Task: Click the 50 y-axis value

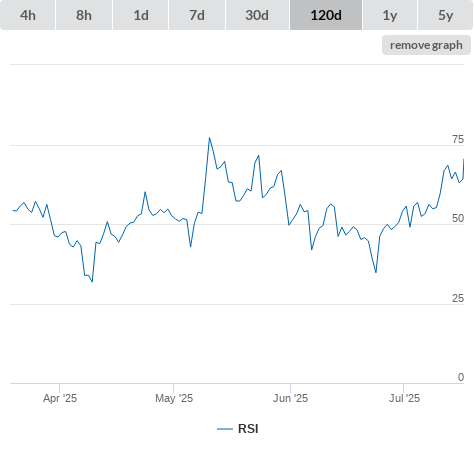Action: [458, 218]
